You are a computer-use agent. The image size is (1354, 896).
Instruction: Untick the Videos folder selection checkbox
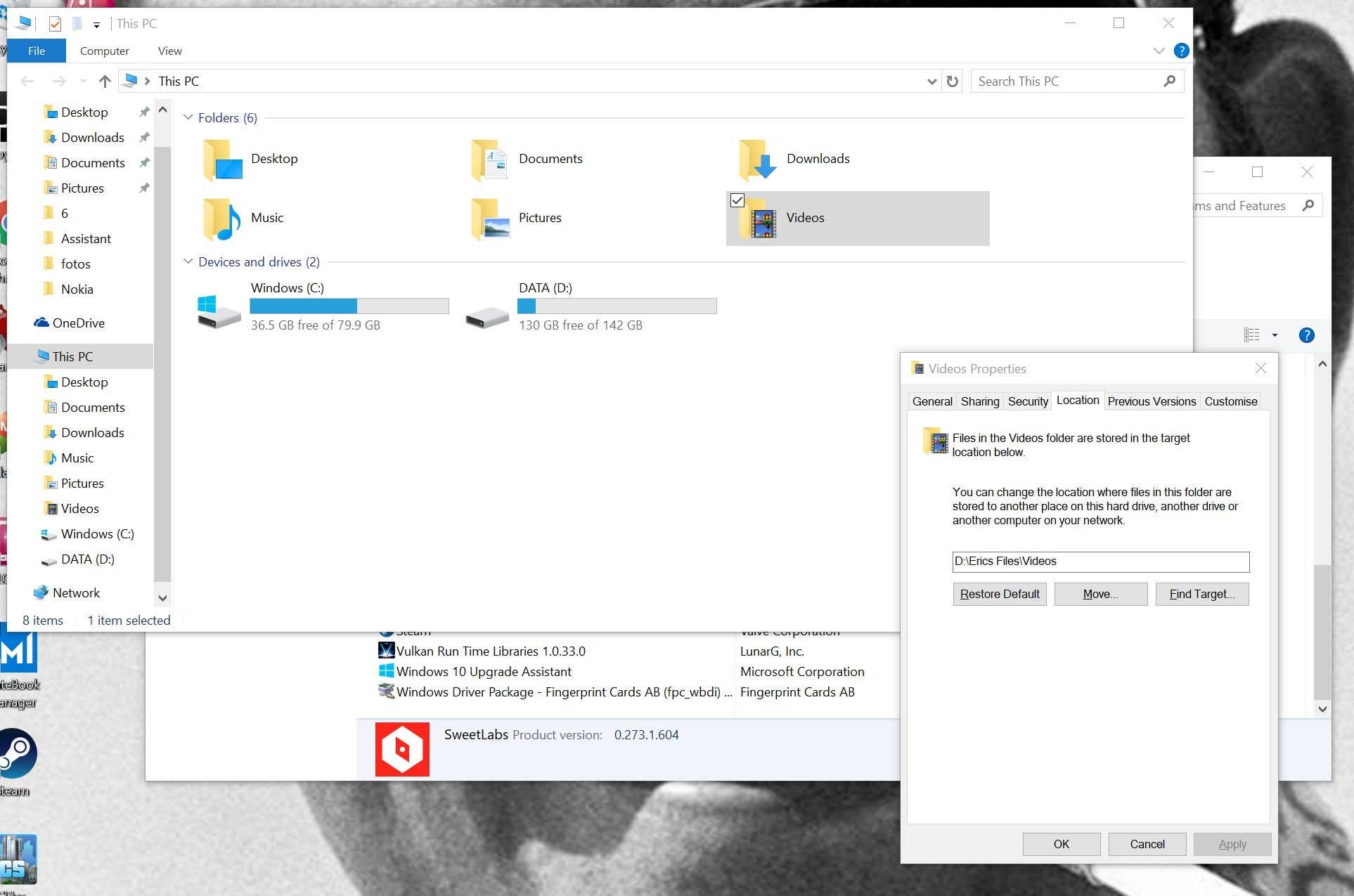tap(737, 200)
